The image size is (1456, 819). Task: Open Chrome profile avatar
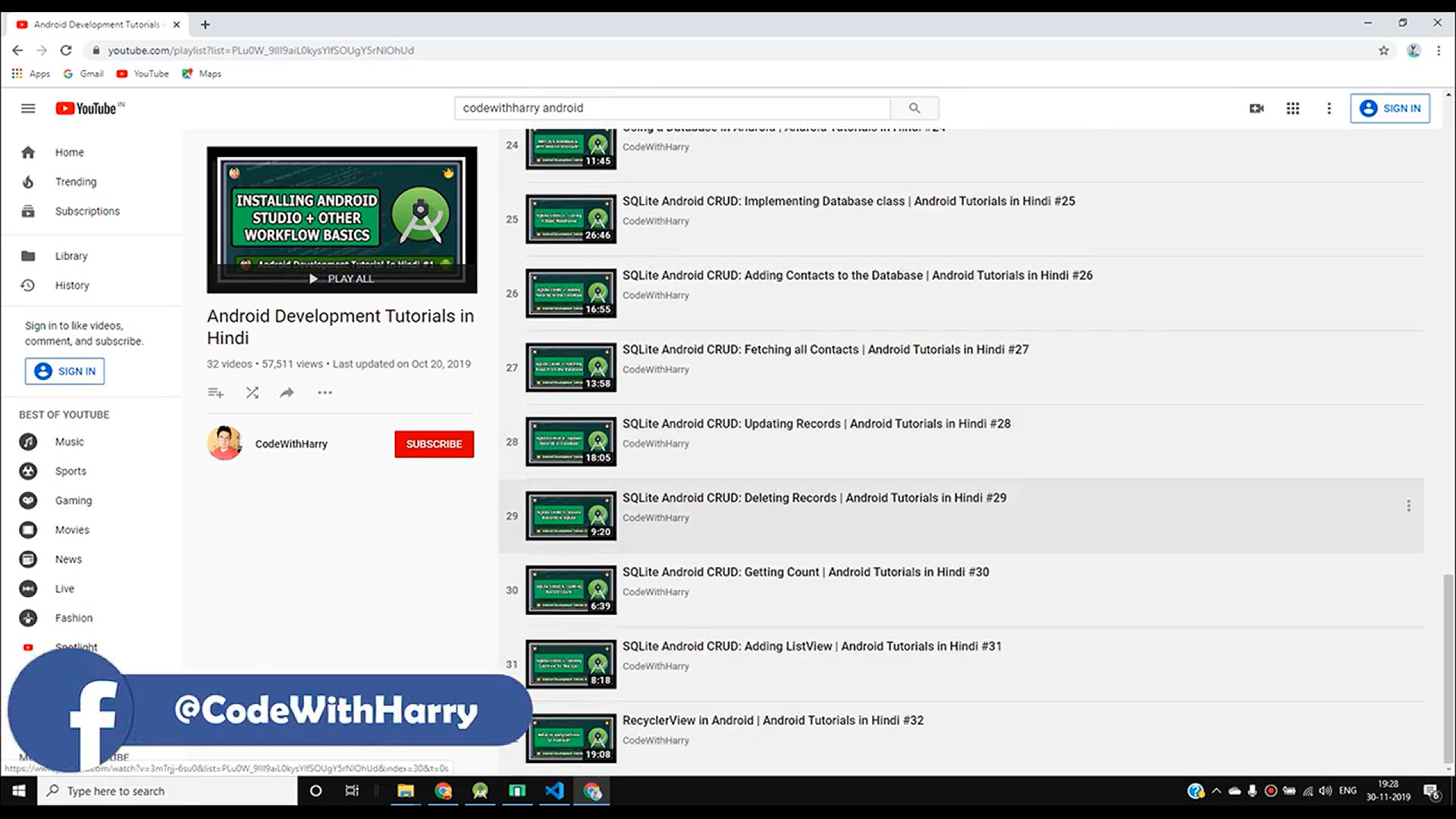pyautogui.click(x=1414, y=51)
